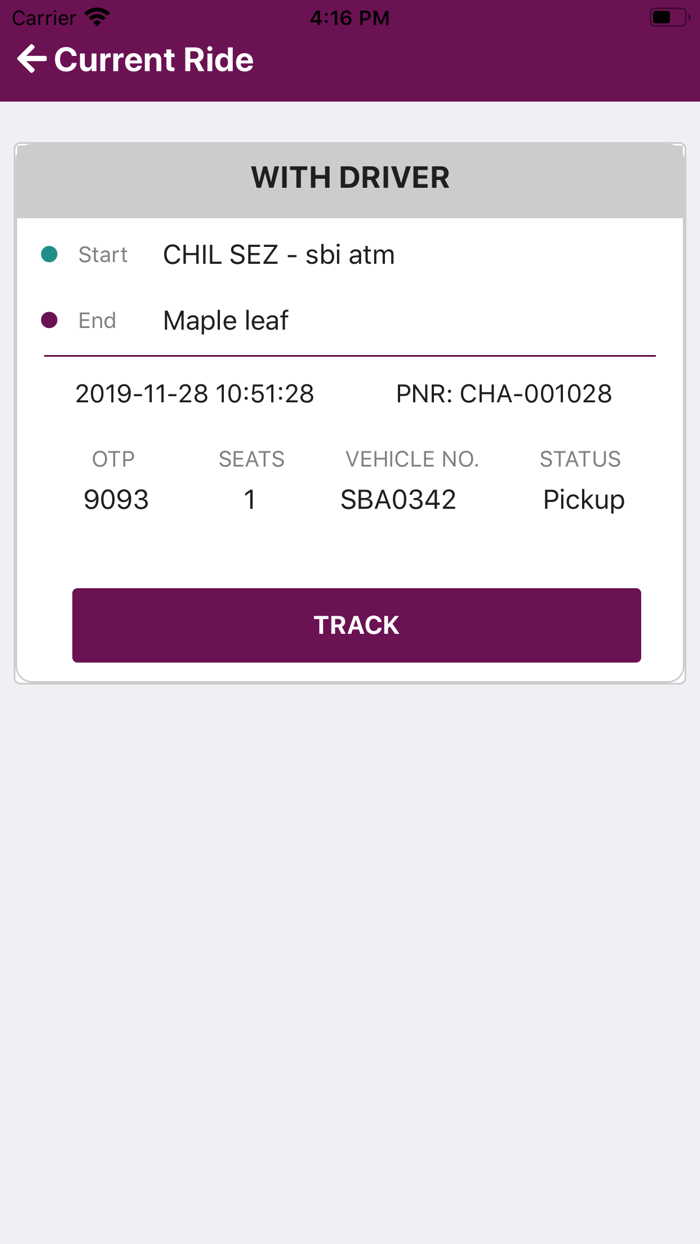The image size is (700, 1244).
Task: Tap the back arrow to leave Current Ride
Action: coord(31,59)
